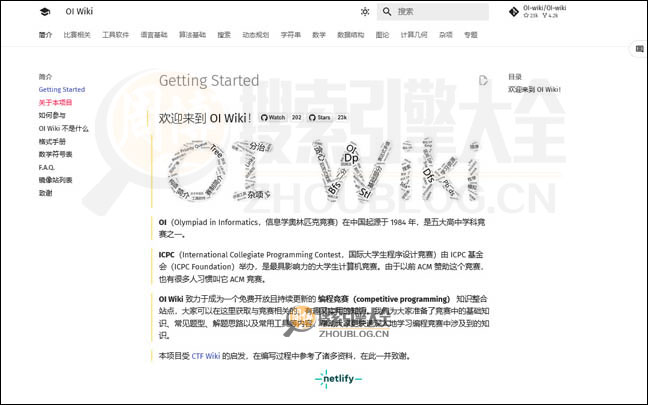This screenshot has width=648, height=405.
Task: Select the 专题 navigation tab
Action: click(x=471, y=35)
